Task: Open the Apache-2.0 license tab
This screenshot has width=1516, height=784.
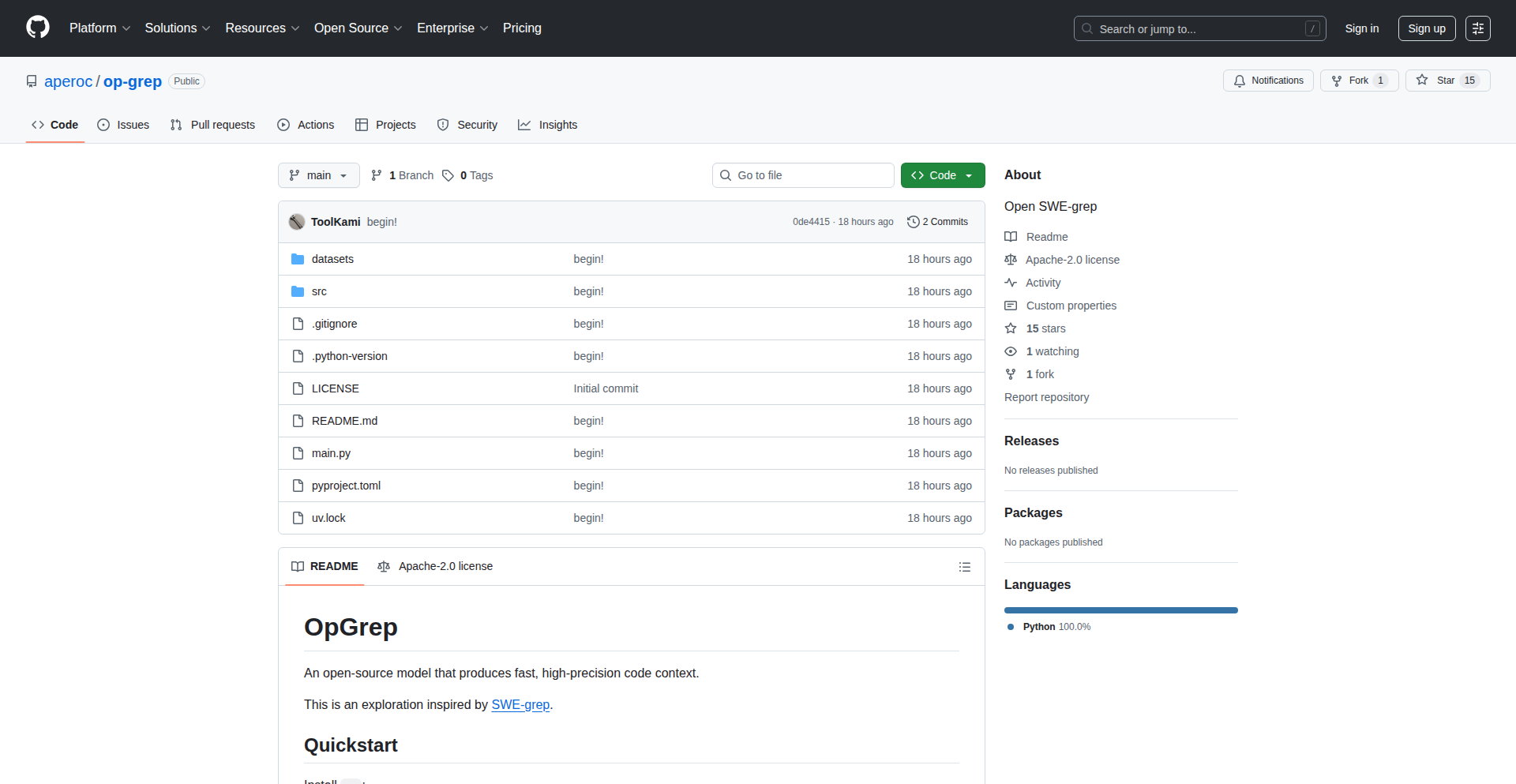Action: click(x=436, y=566)
